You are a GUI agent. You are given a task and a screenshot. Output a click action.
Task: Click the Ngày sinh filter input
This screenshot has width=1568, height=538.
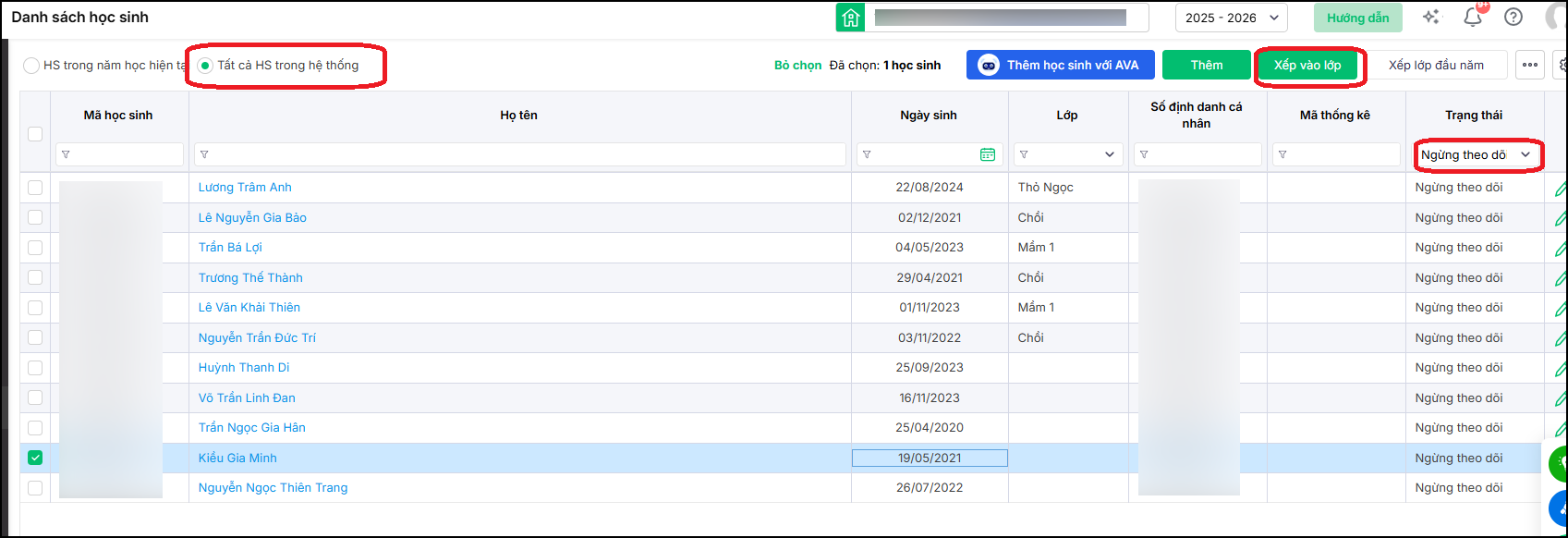point(930,154)
